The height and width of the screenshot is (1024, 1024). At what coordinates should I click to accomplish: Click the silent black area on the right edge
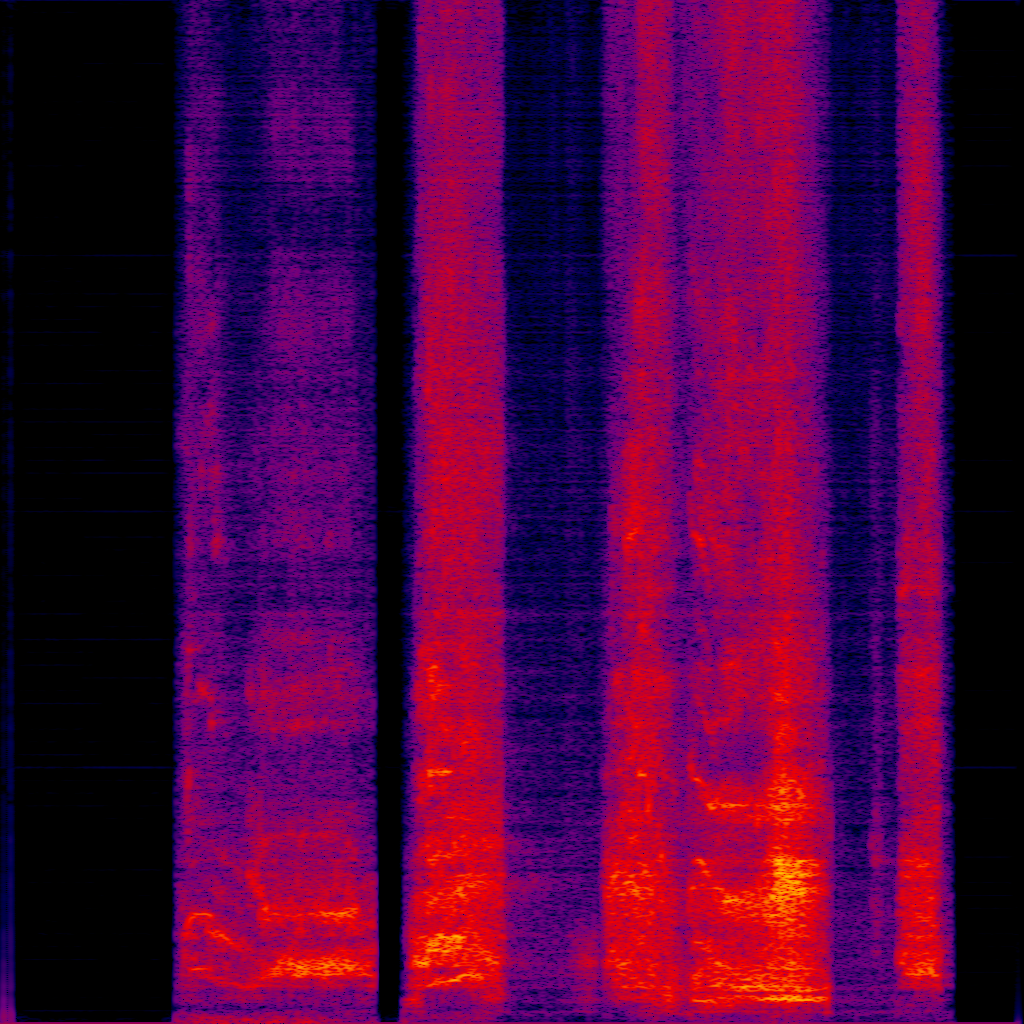pos(988,500)
